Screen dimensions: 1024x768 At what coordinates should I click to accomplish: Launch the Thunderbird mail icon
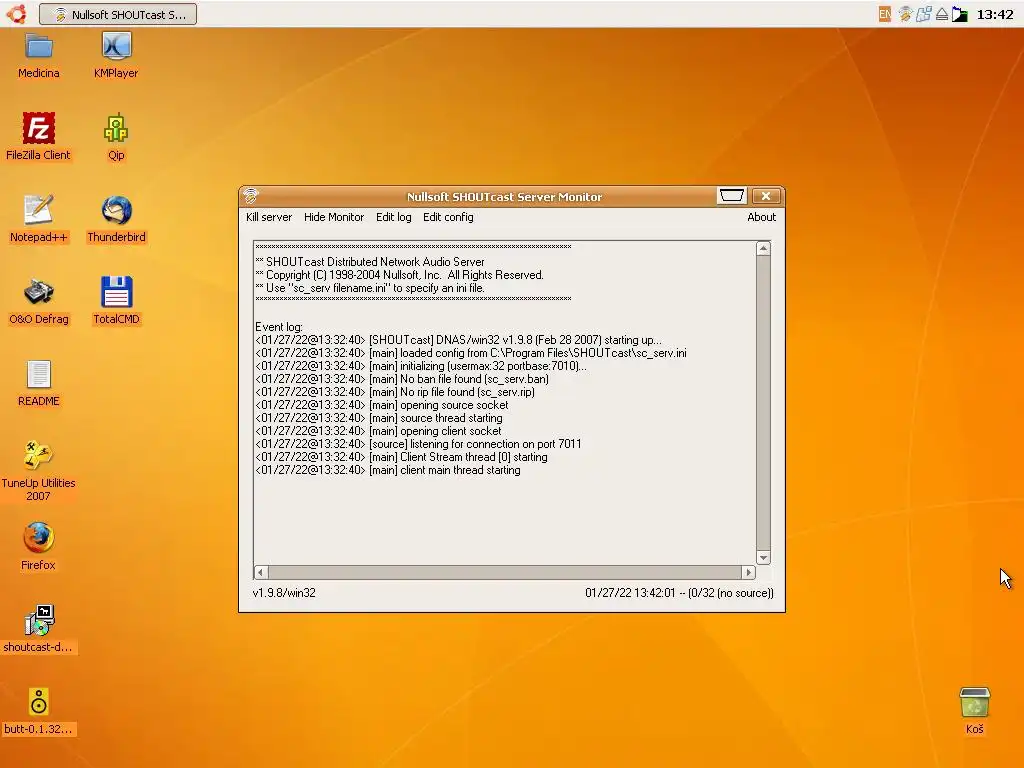tap(116, 210)
